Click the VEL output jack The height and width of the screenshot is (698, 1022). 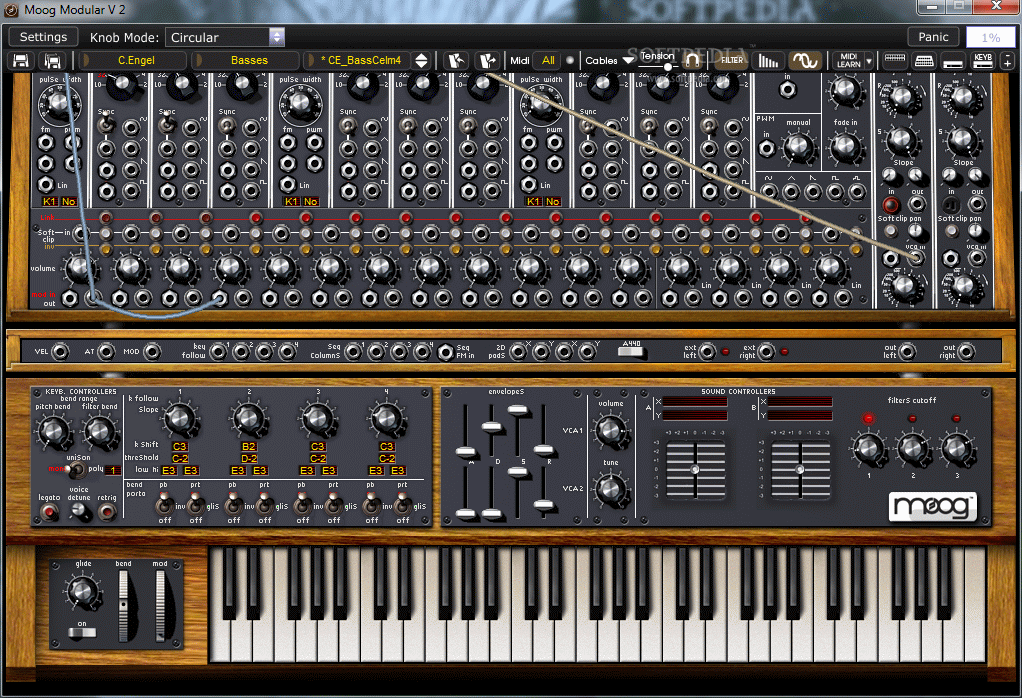click(x=60, y=351)
